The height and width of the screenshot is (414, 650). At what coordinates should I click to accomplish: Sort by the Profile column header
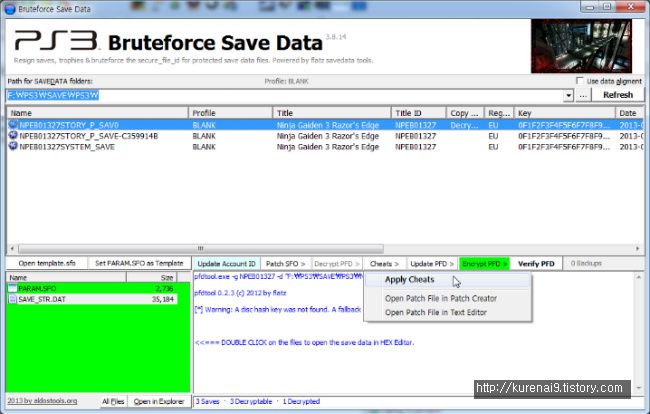(x=230, y=113)
